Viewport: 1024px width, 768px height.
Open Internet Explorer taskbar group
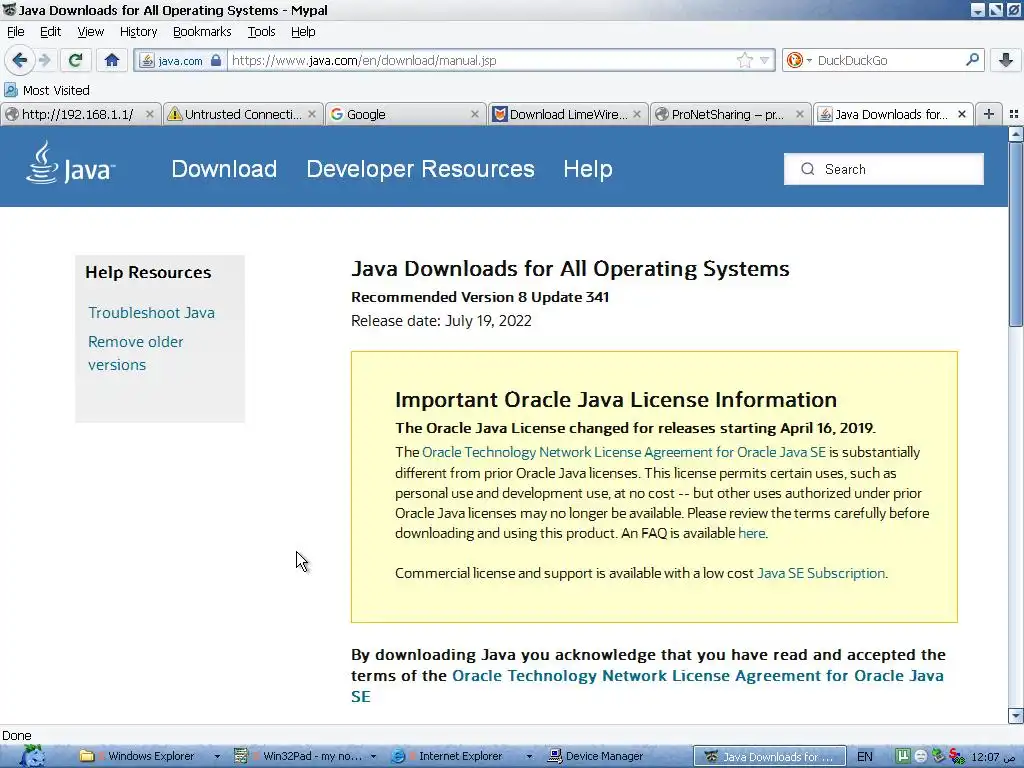coord(454,756)
